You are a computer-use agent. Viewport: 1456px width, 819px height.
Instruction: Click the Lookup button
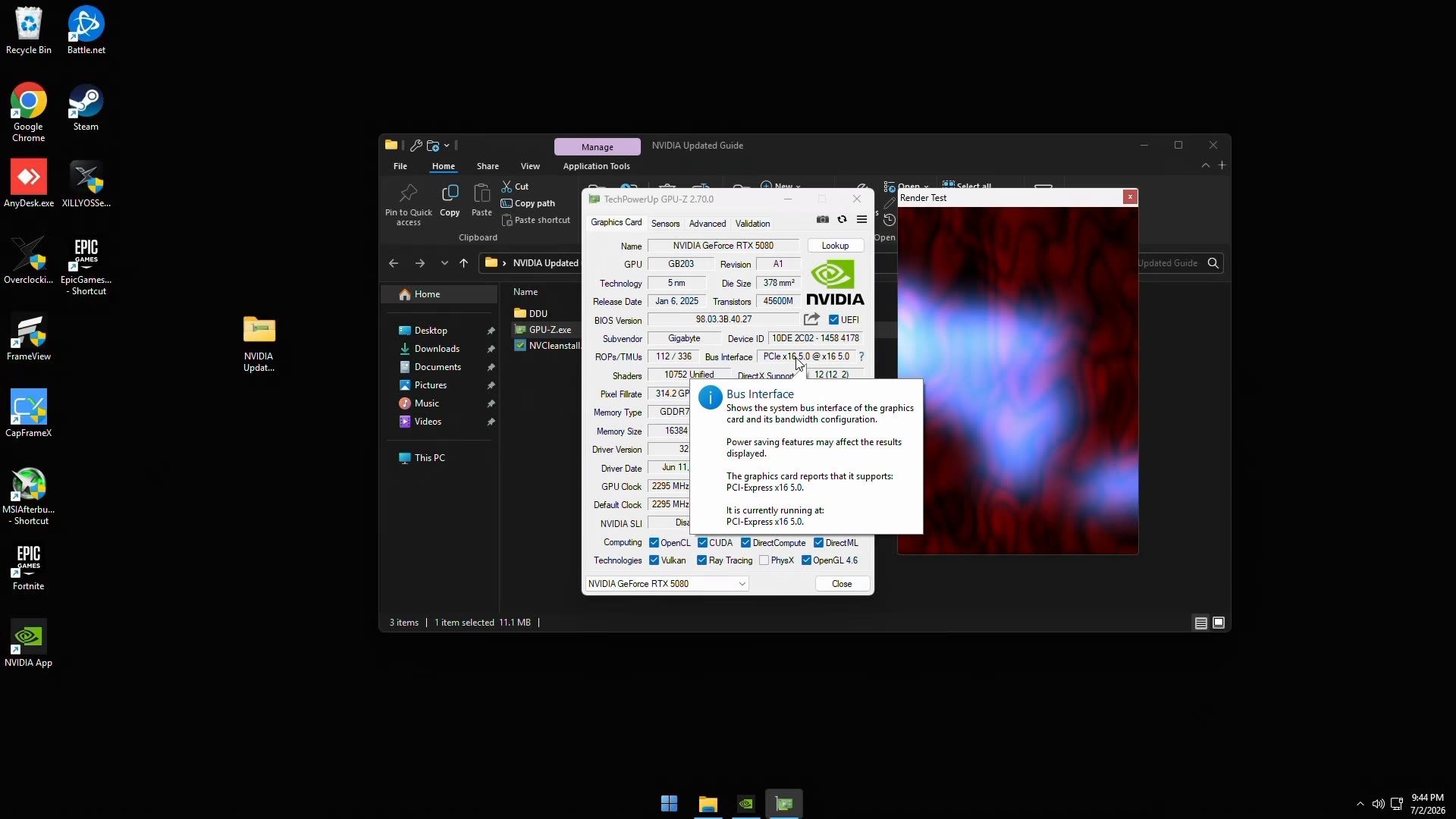point(835,246)
